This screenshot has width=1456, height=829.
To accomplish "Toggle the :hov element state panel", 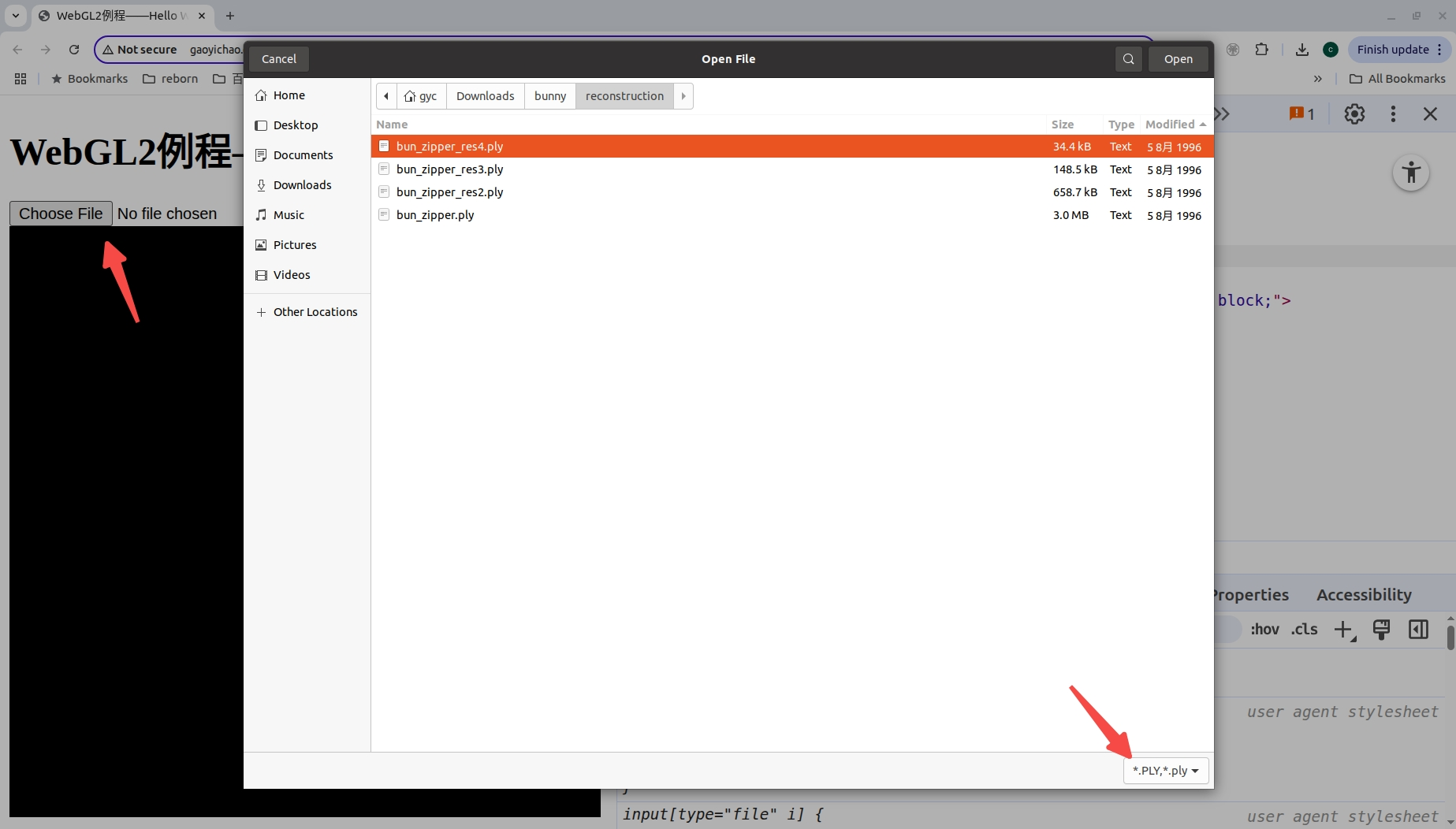I will (1264, 630).
